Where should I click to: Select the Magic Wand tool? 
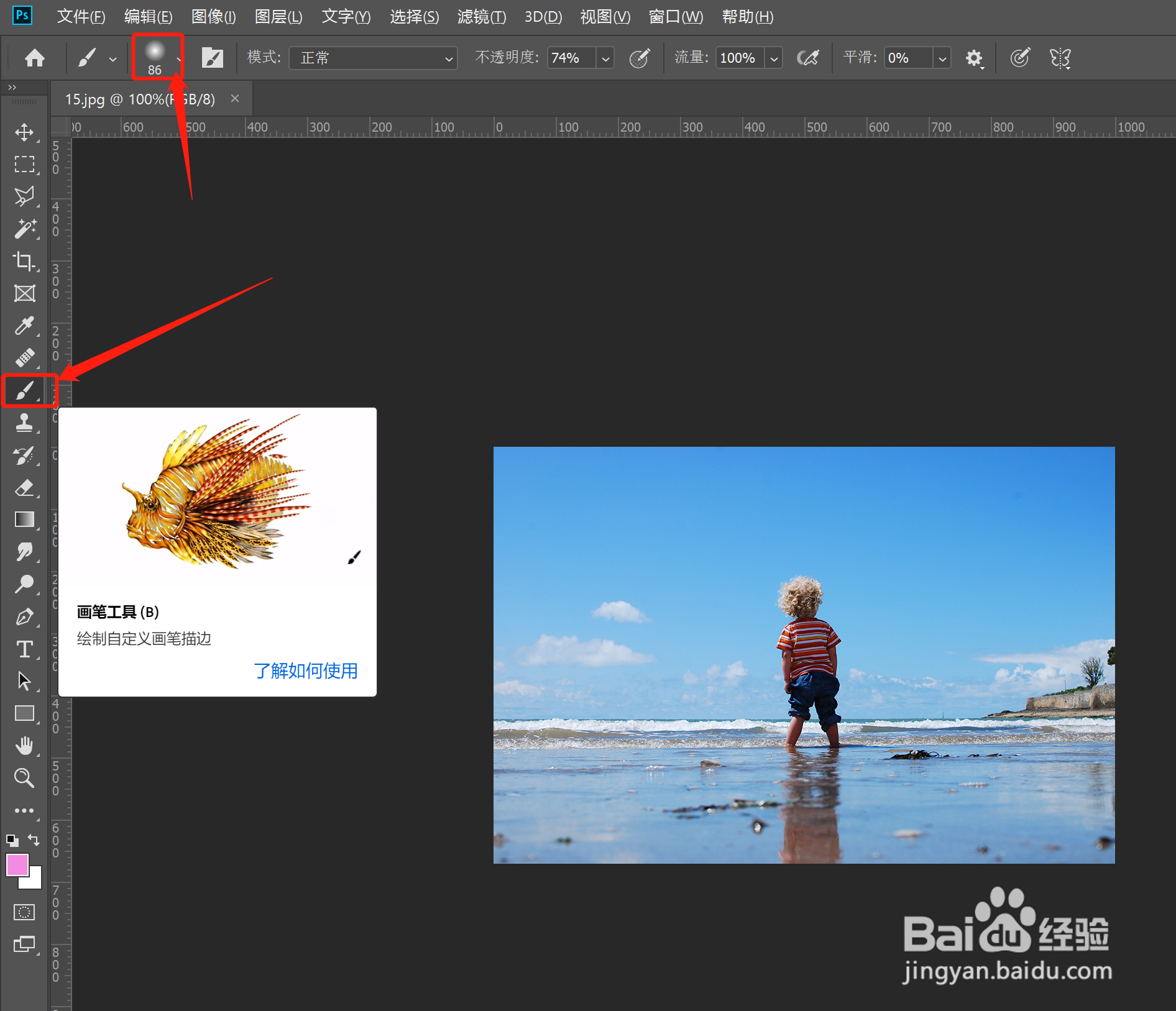coord(24,229)
